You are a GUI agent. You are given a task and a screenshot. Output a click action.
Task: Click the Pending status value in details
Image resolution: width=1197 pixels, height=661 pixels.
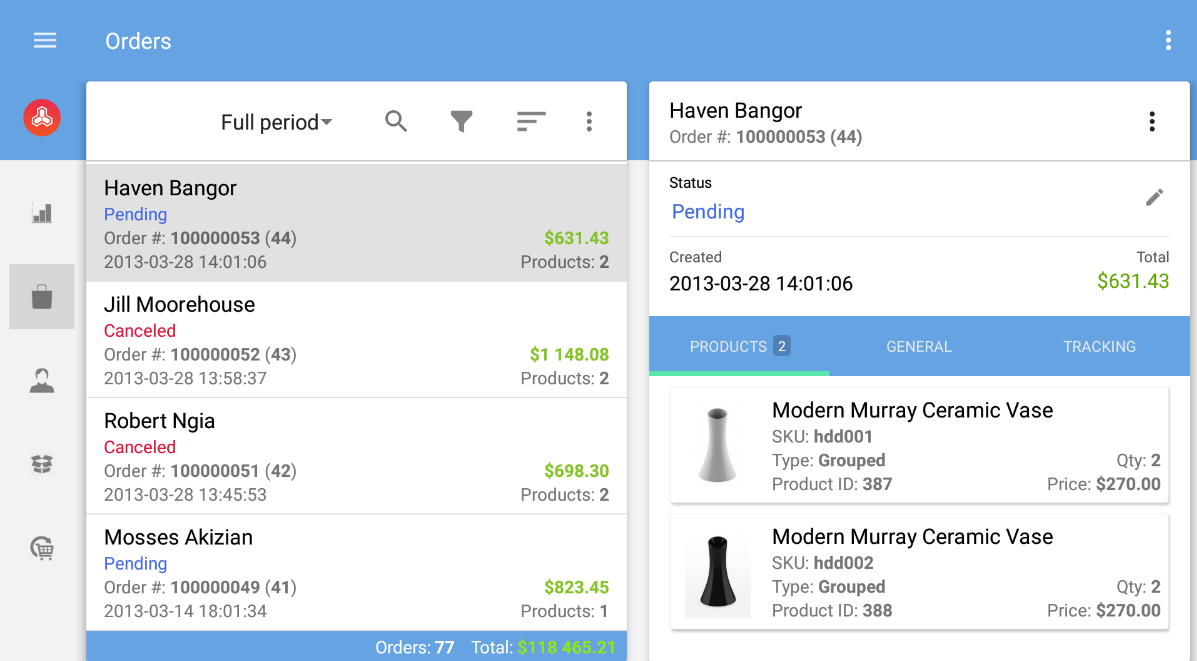tap(708, 211)
